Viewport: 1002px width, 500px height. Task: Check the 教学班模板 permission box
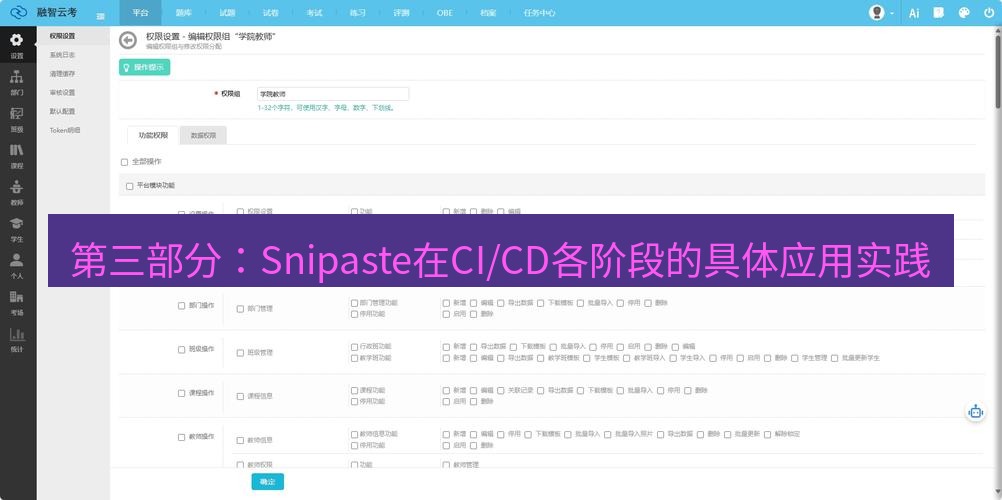[541, 358]
